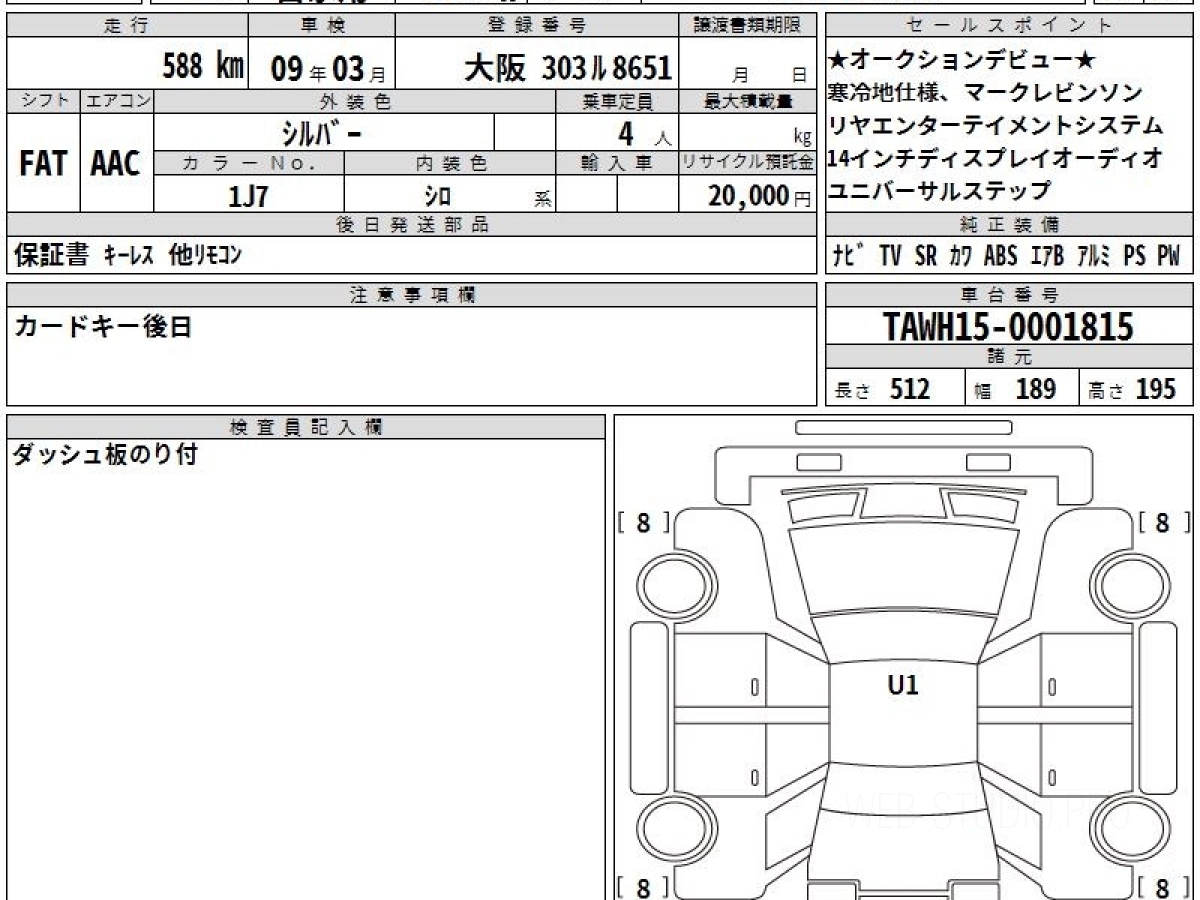
Task: Click the カワ leather equipment item
Action: pos(961,257)
